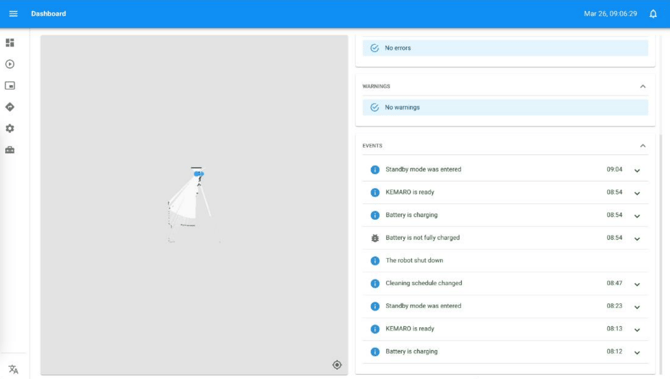The image size is (670, 379).
Task: Click the 08:23 timestamp
Action: [x=614, y=306]
